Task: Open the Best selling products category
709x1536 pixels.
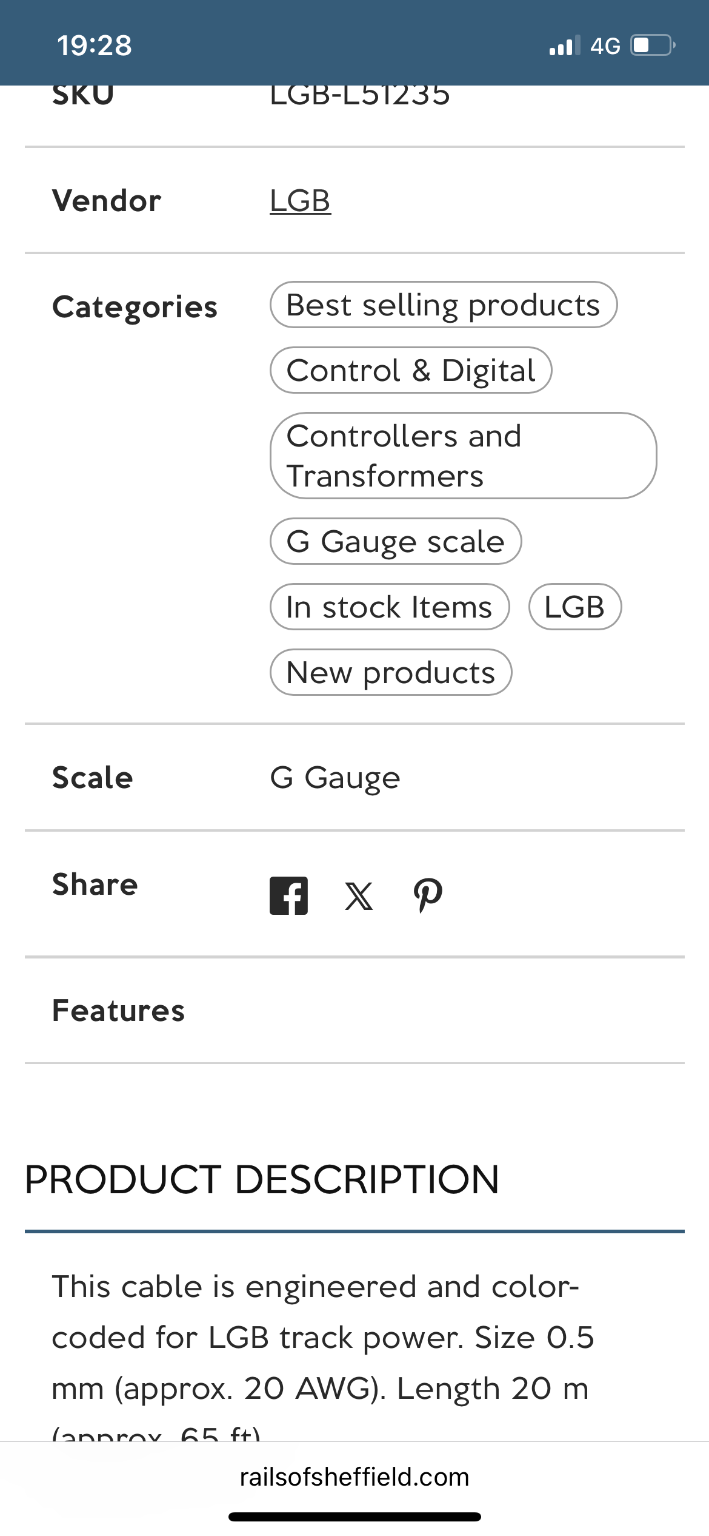Action: (443, 306)
